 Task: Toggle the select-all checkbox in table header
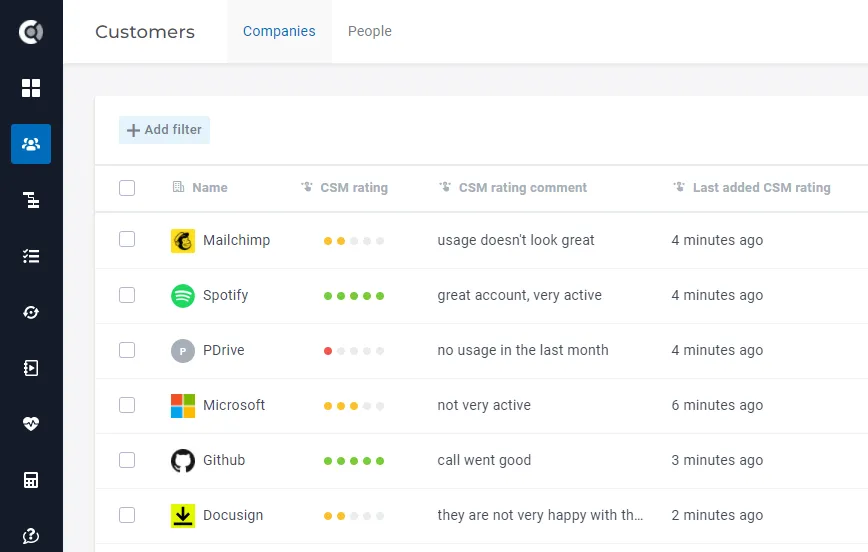tap(127, 188)
